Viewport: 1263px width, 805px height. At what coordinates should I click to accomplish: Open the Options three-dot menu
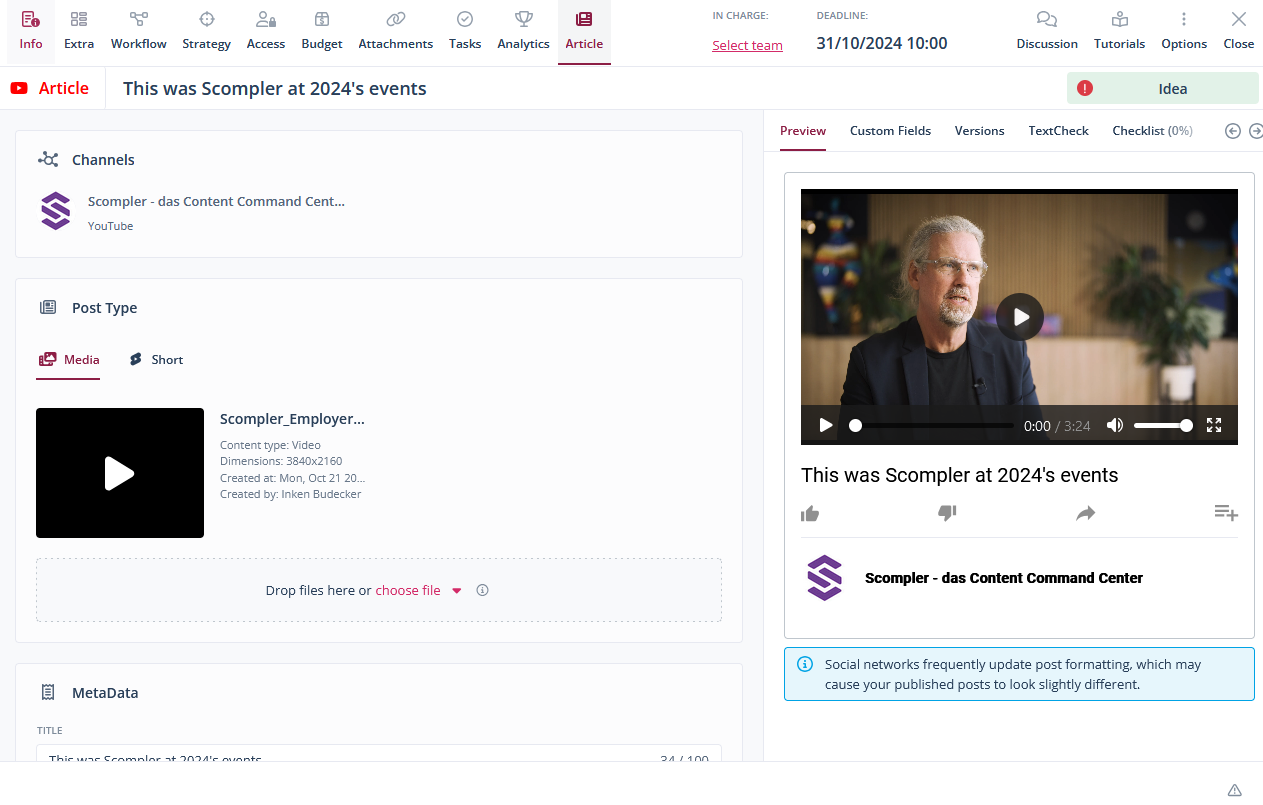(x=1183, y=20)
